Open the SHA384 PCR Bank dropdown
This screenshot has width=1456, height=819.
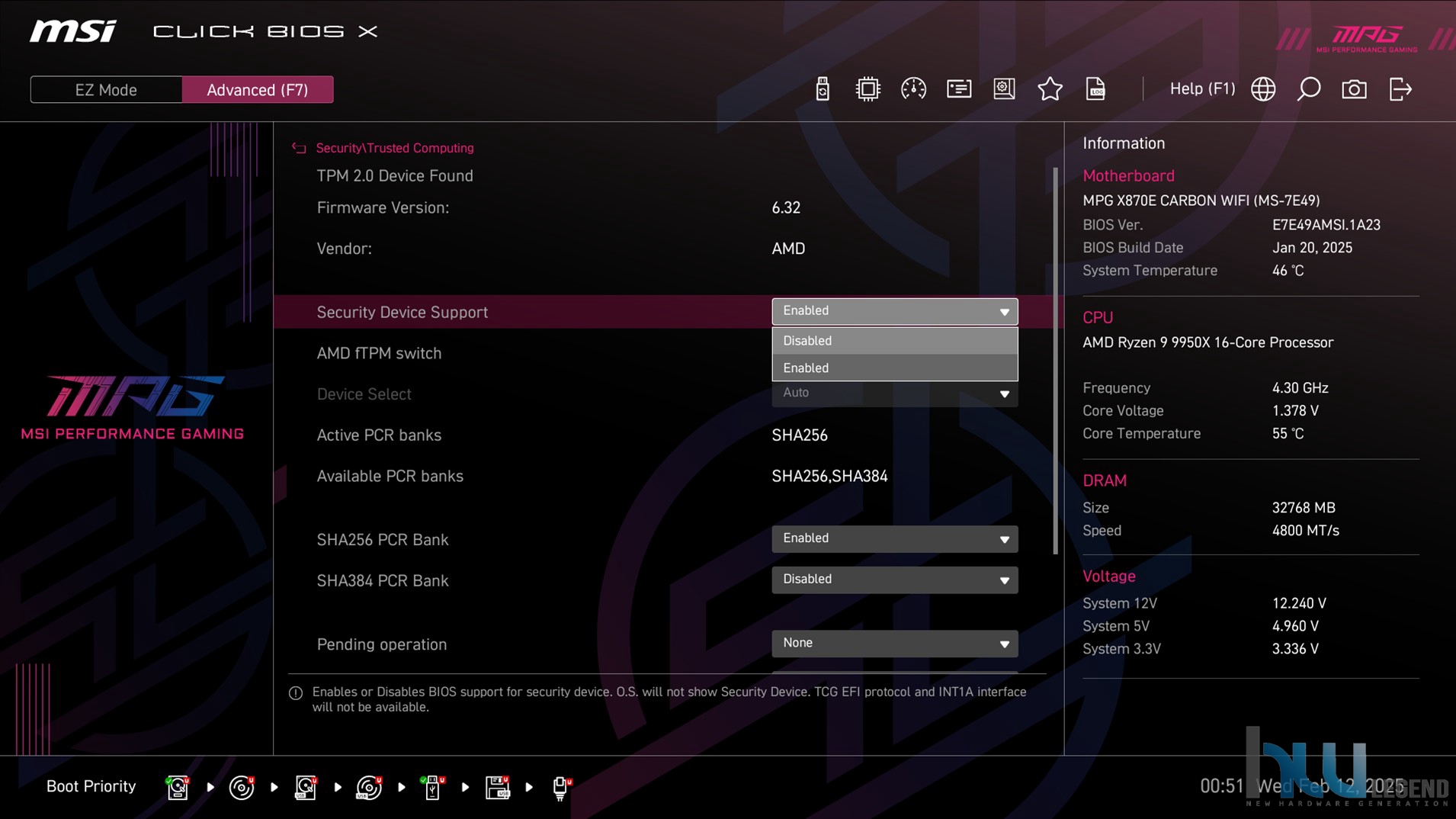point(894,580)
